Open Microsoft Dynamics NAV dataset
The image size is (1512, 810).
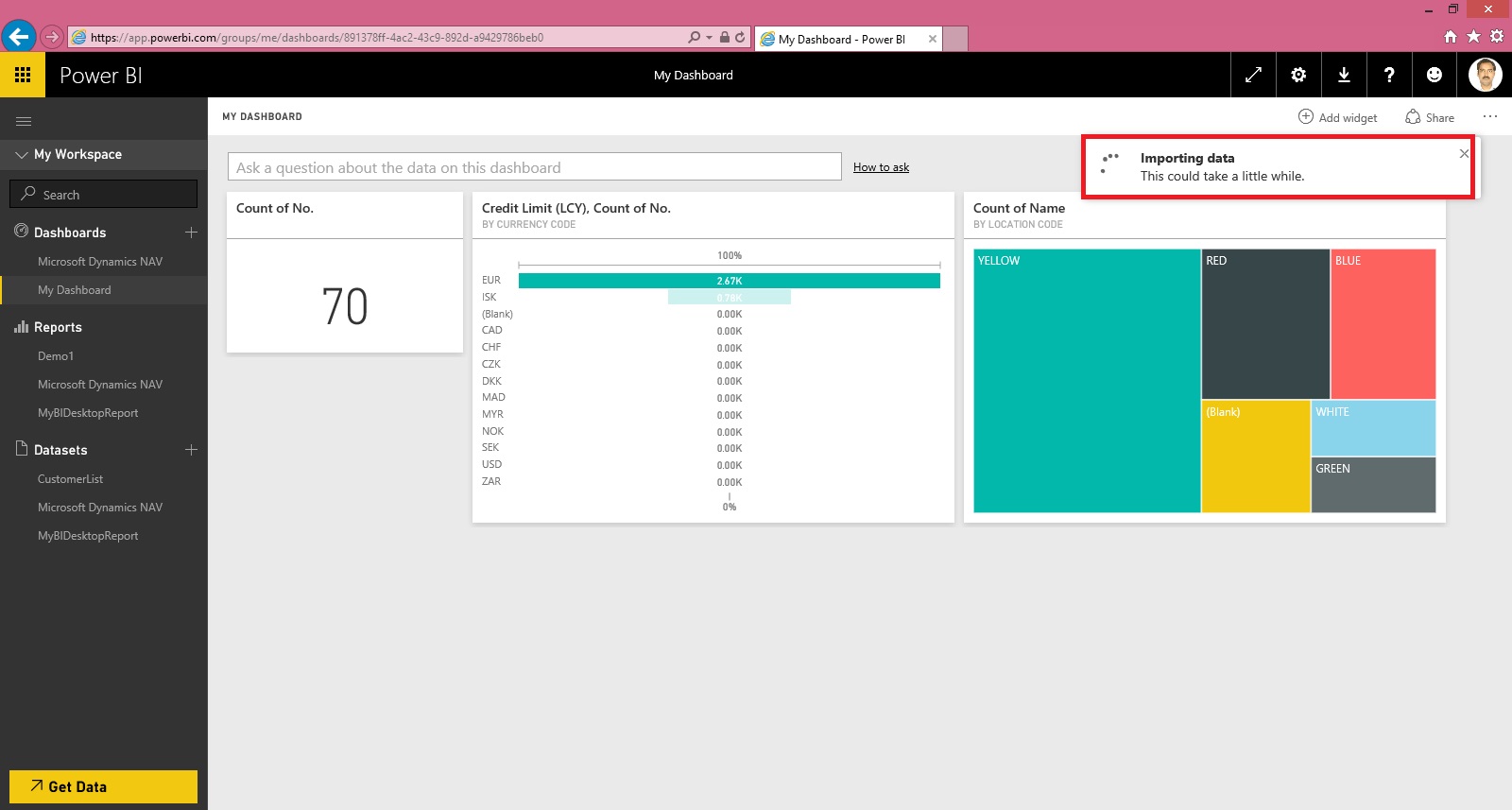pos(100,508)
